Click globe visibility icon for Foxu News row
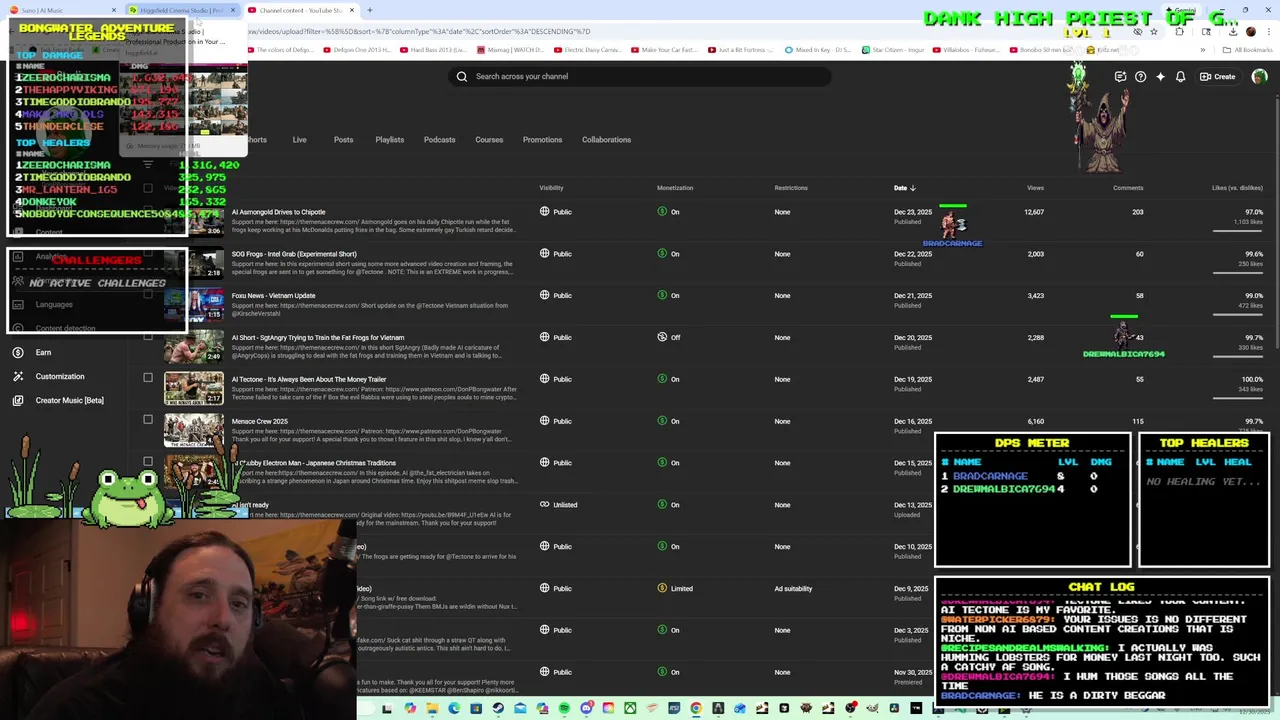 pos(544,295)
